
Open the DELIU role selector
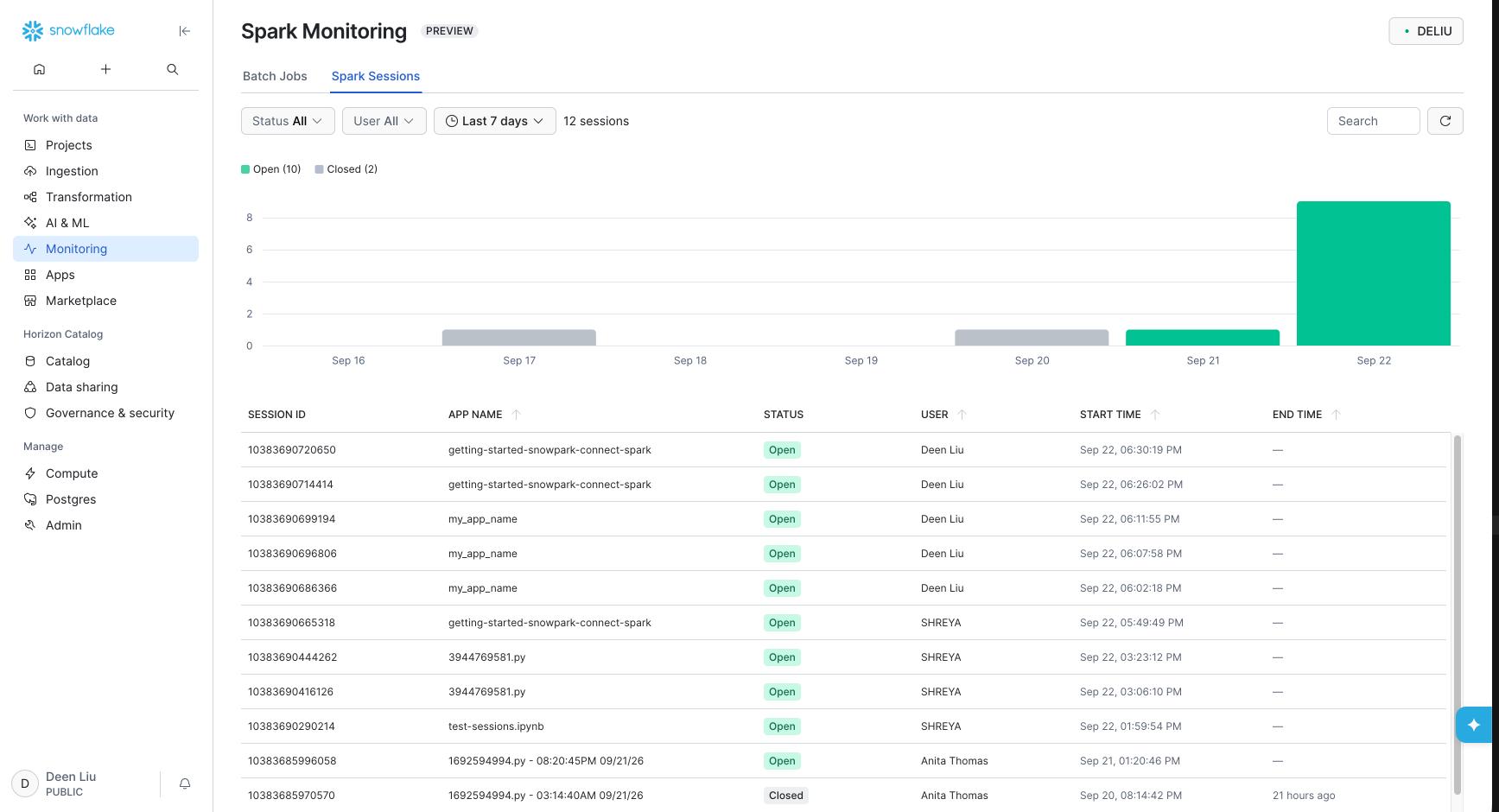(x=1426, y=31)
